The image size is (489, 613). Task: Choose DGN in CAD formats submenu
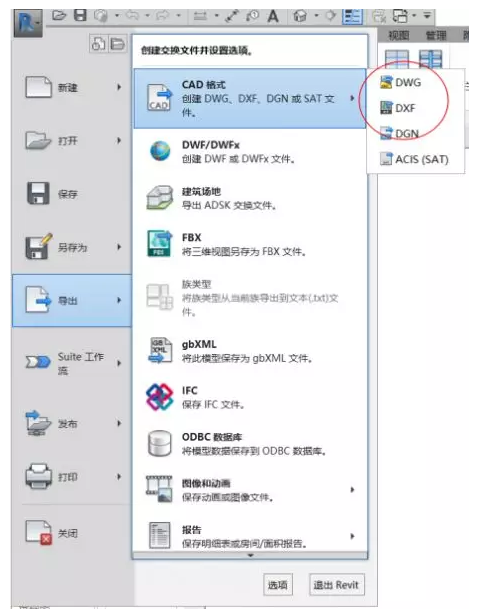(415, 134)
